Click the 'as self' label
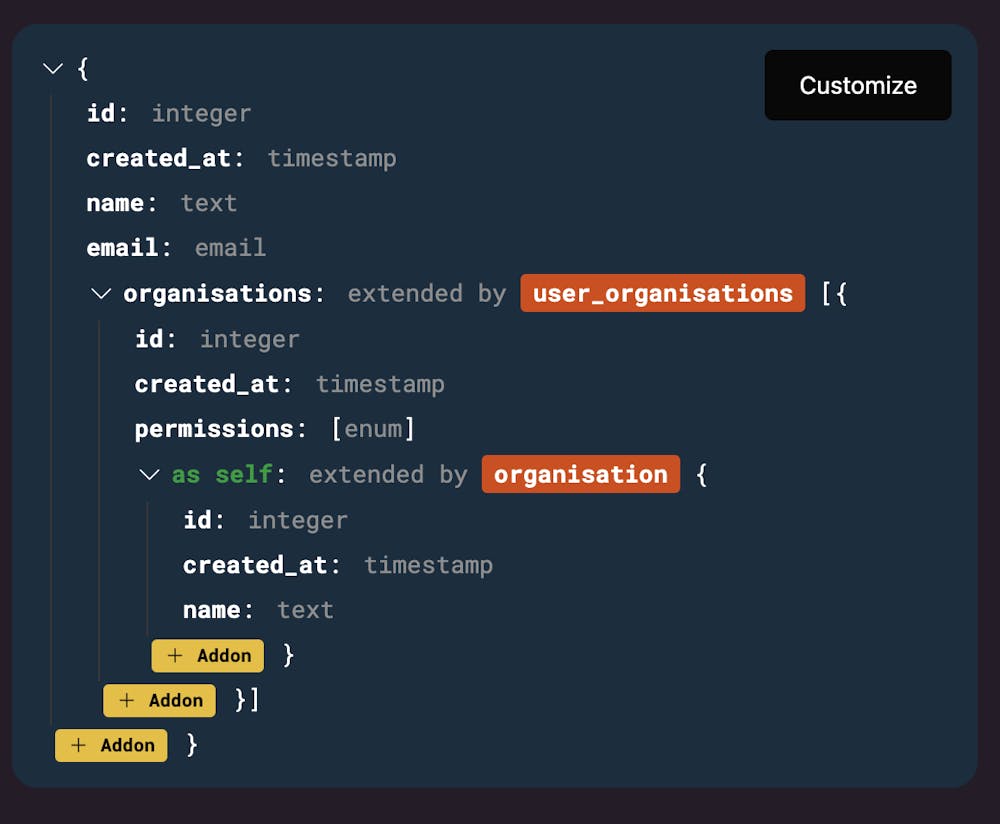The image size is (1000, 824). [222, 474]
